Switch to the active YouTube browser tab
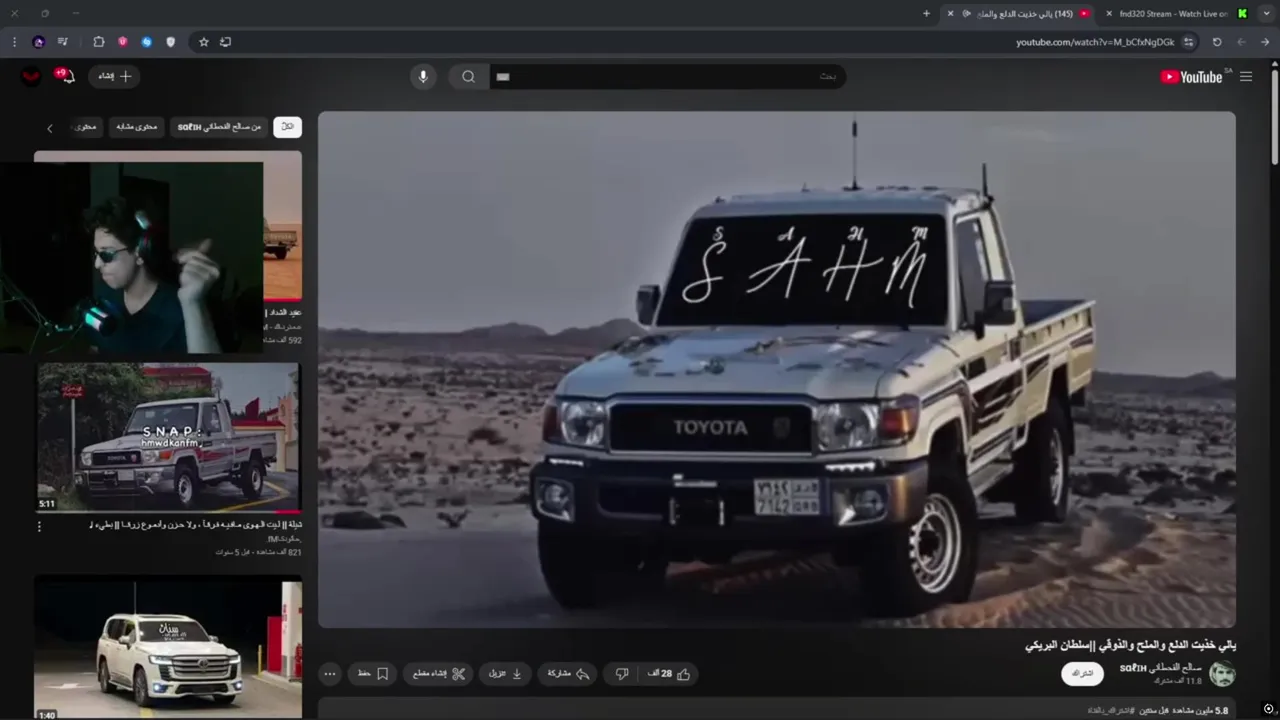Viewport: 1280px width, 720px height. pos(1020,14)
